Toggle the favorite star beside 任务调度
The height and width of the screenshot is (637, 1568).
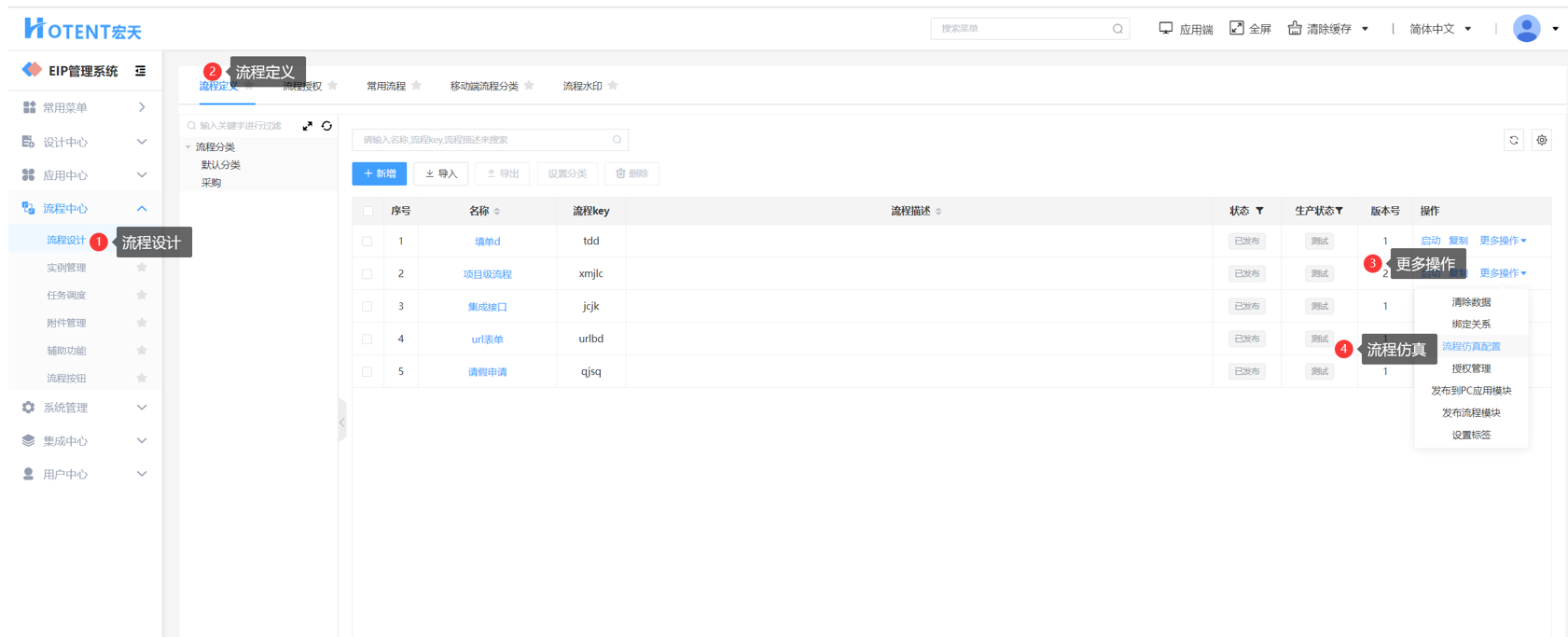pyautogui.click(x=142, y=295)
